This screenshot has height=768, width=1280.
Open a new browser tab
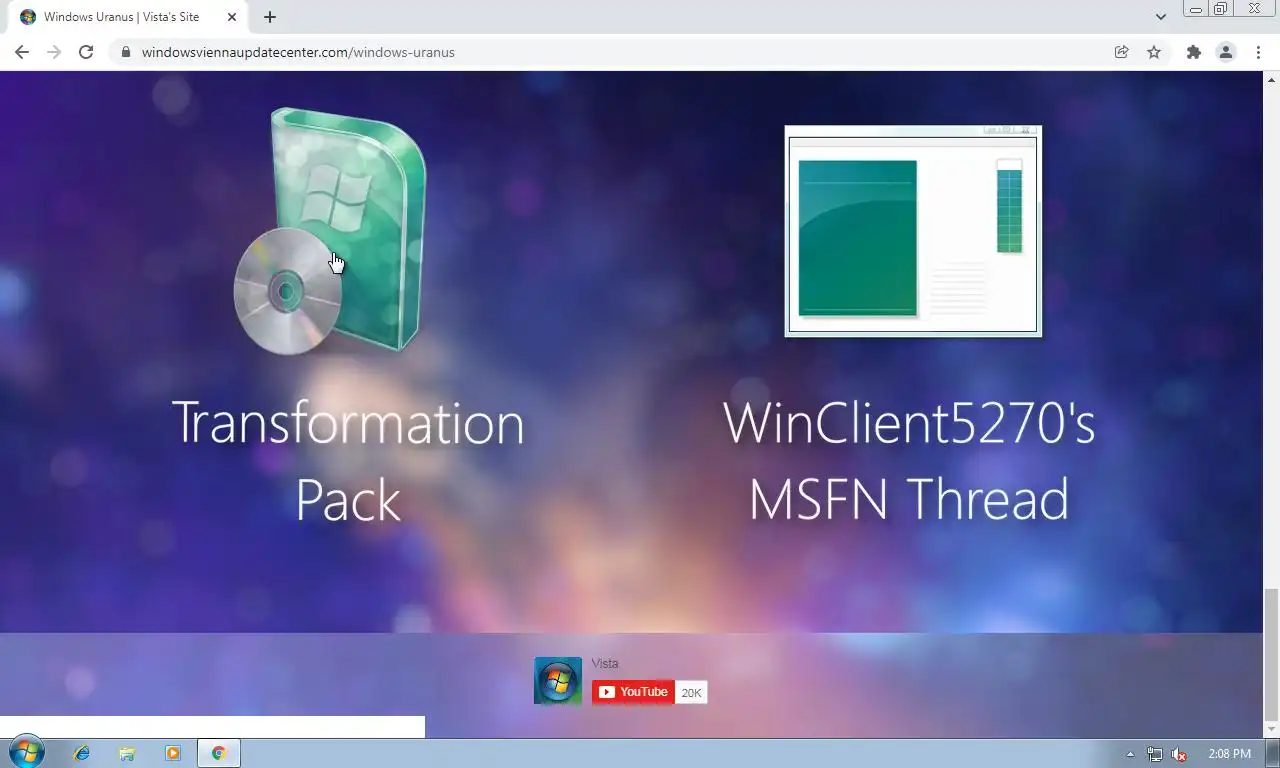tap(270, 17)
